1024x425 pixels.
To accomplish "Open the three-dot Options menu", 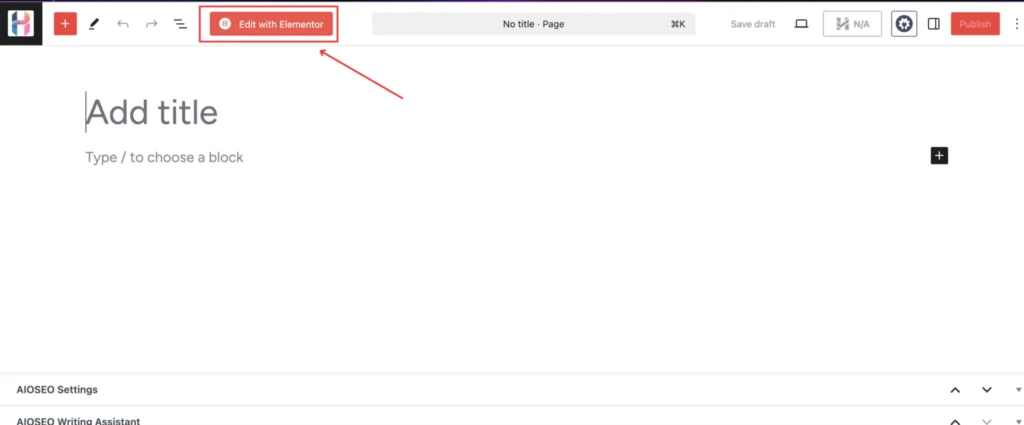I will coord(1016,24).
